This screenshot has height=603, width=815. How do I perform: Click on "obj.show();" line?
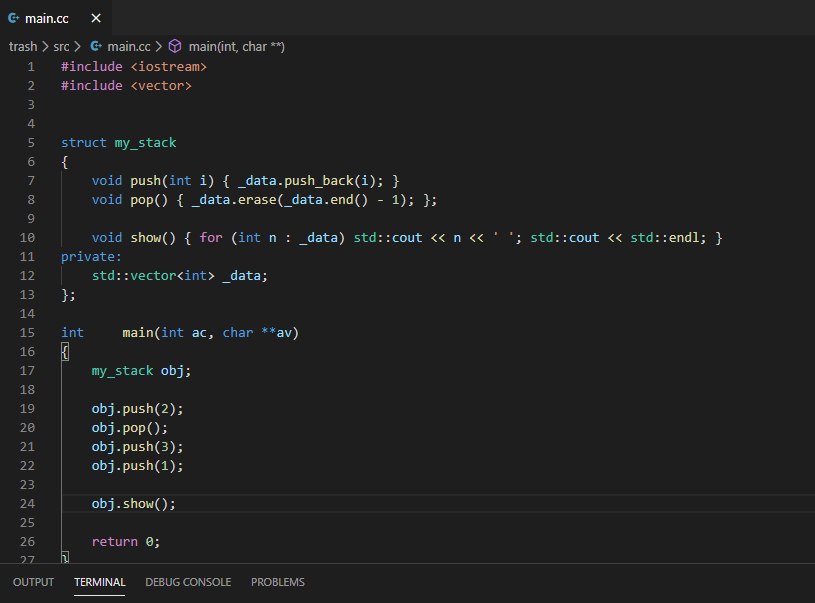pos(134,504)
